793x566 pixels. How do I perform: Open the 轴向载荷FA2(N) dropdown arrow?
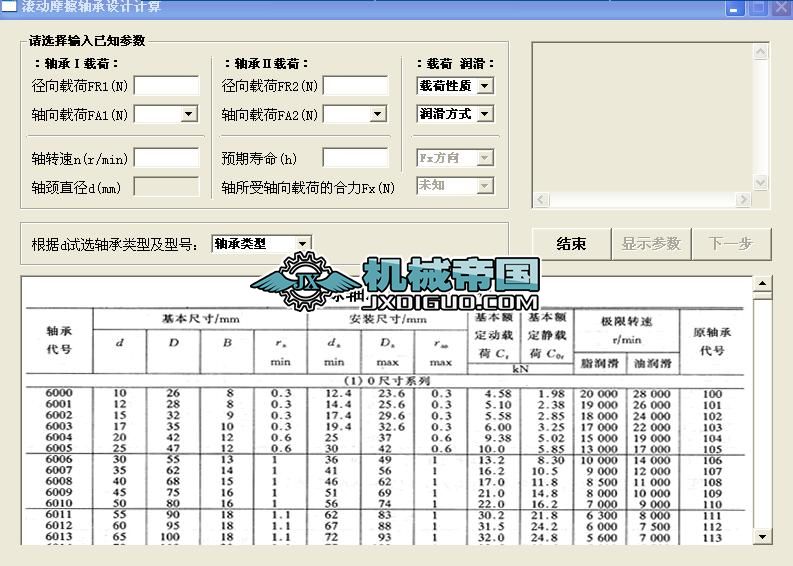377,114
